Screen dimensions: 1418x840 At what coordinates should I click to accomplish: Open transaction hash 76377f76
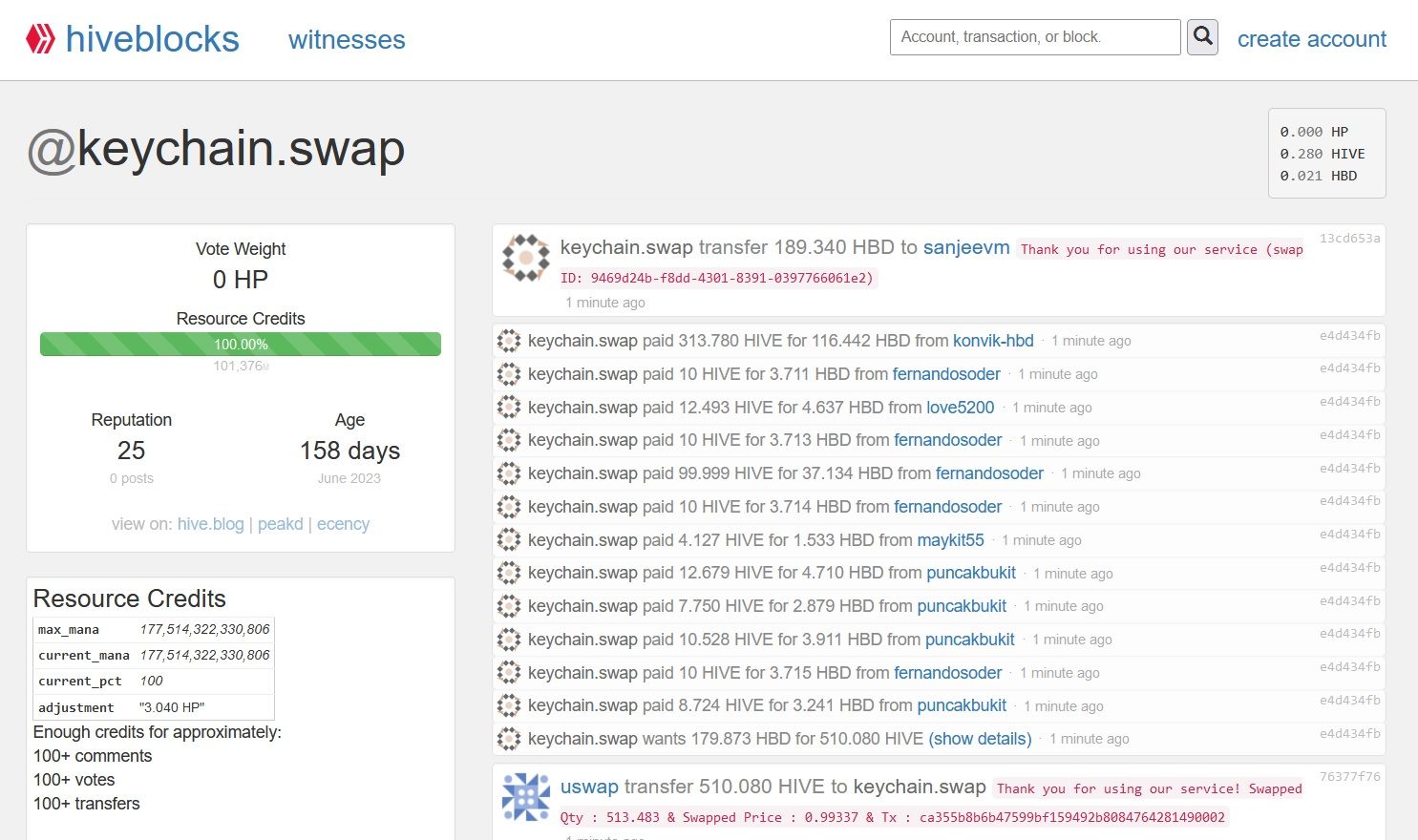click(x=1349, y=776)
